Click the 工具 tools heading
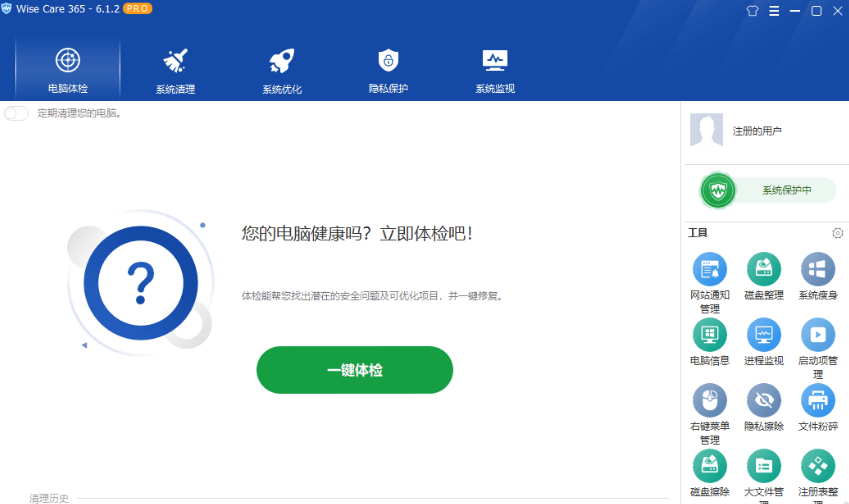 (x=697, y=233)
